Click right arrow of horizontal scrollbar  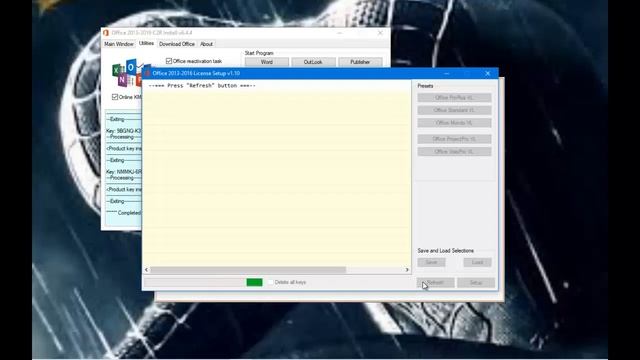pos(407,270)
